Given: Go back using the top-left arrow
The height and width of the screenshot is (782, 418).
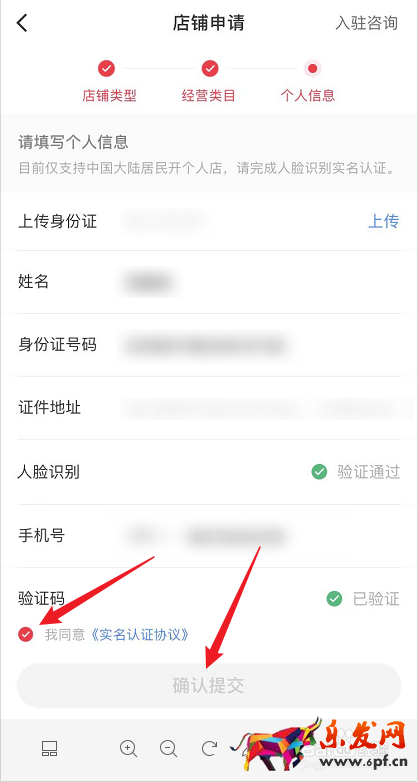Looking at the screenshot, I should (22, 23).
